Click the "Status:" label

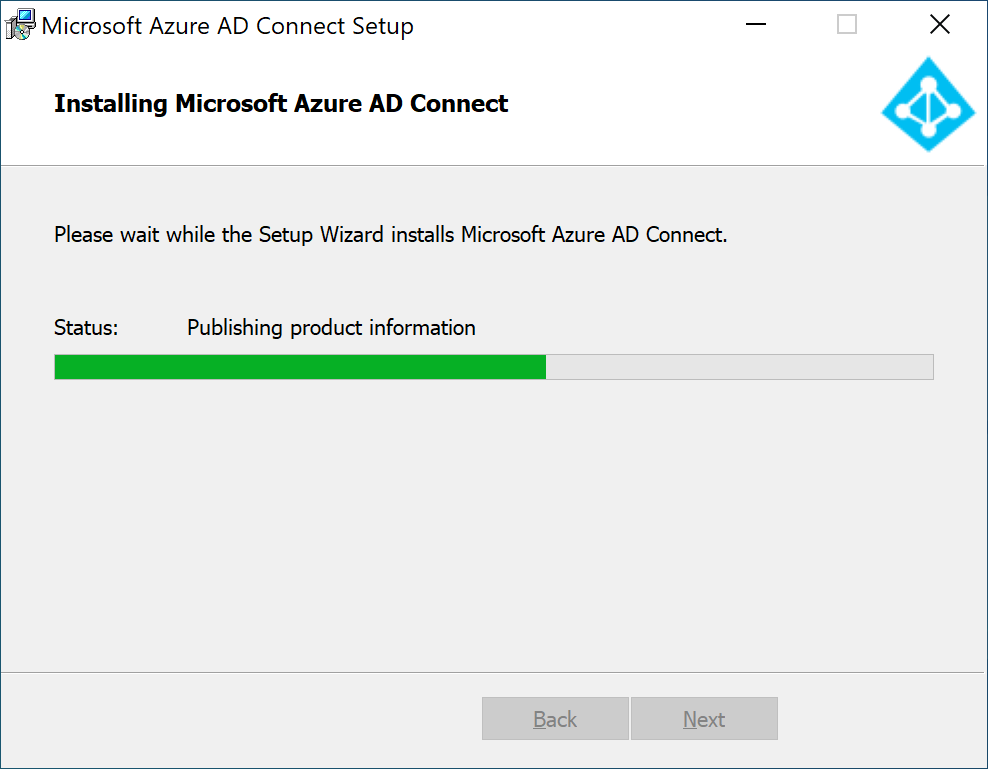[86, 328]
